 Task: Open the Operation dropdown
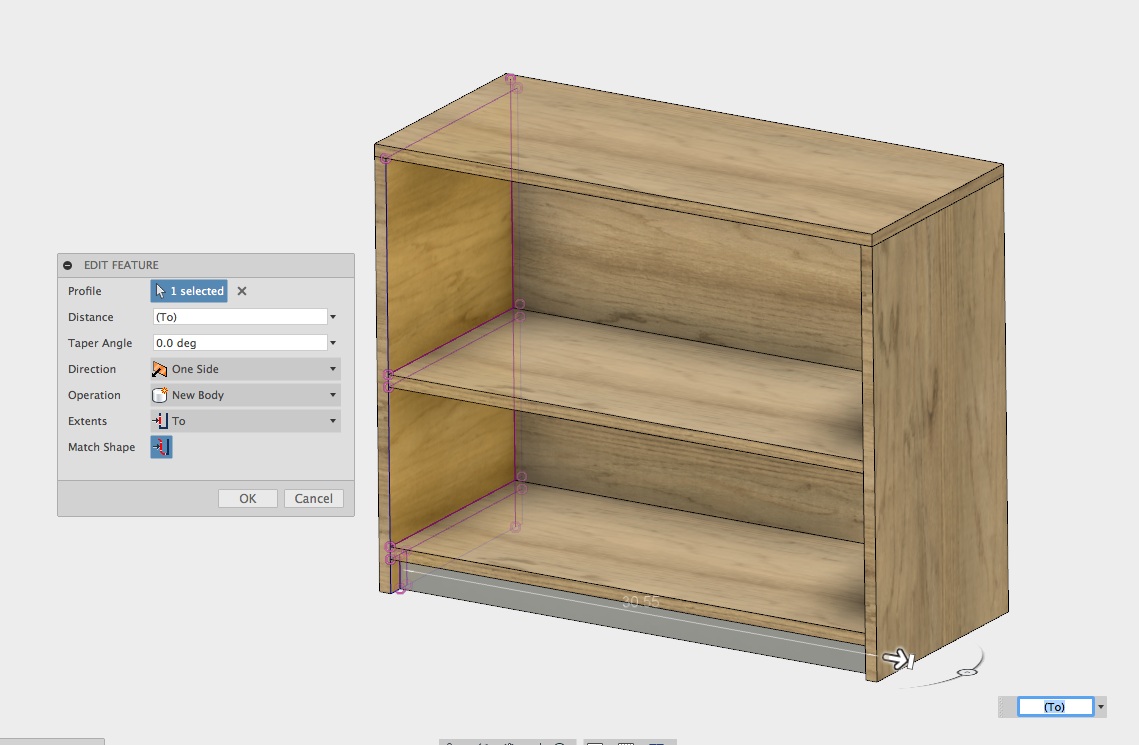click(x=332, y=395)
